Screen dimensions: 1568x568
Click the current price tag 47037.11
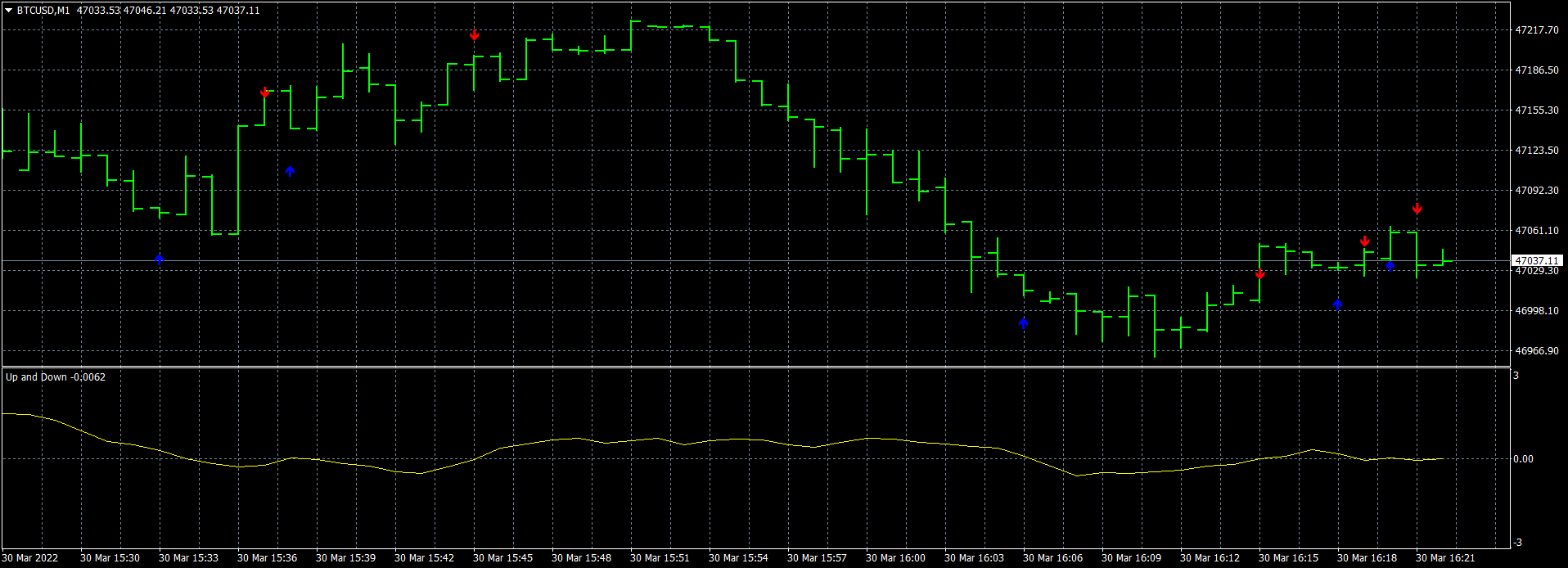(1537, 260)
